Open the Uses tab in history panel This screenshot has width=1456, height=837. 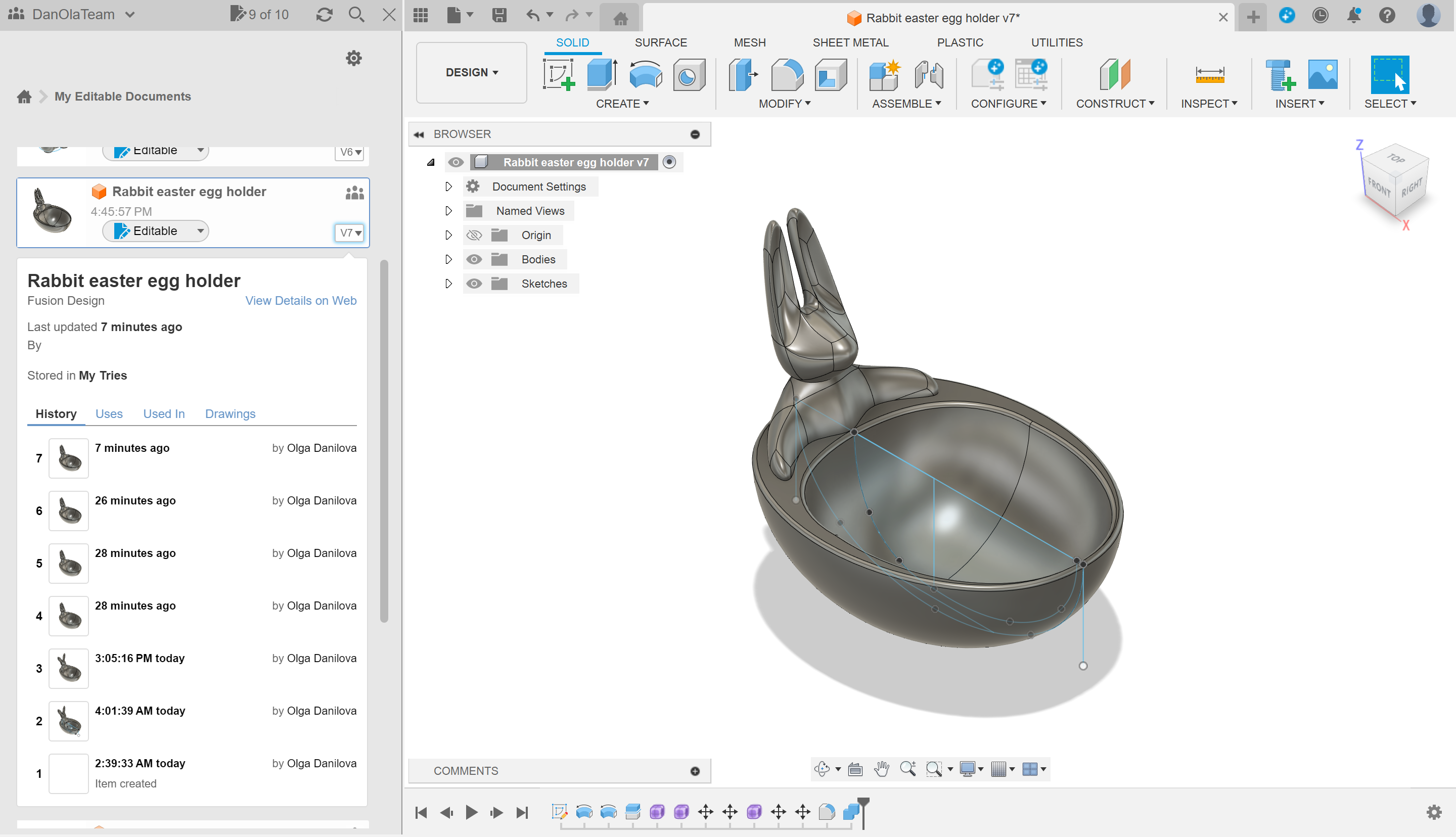(109, 413)
